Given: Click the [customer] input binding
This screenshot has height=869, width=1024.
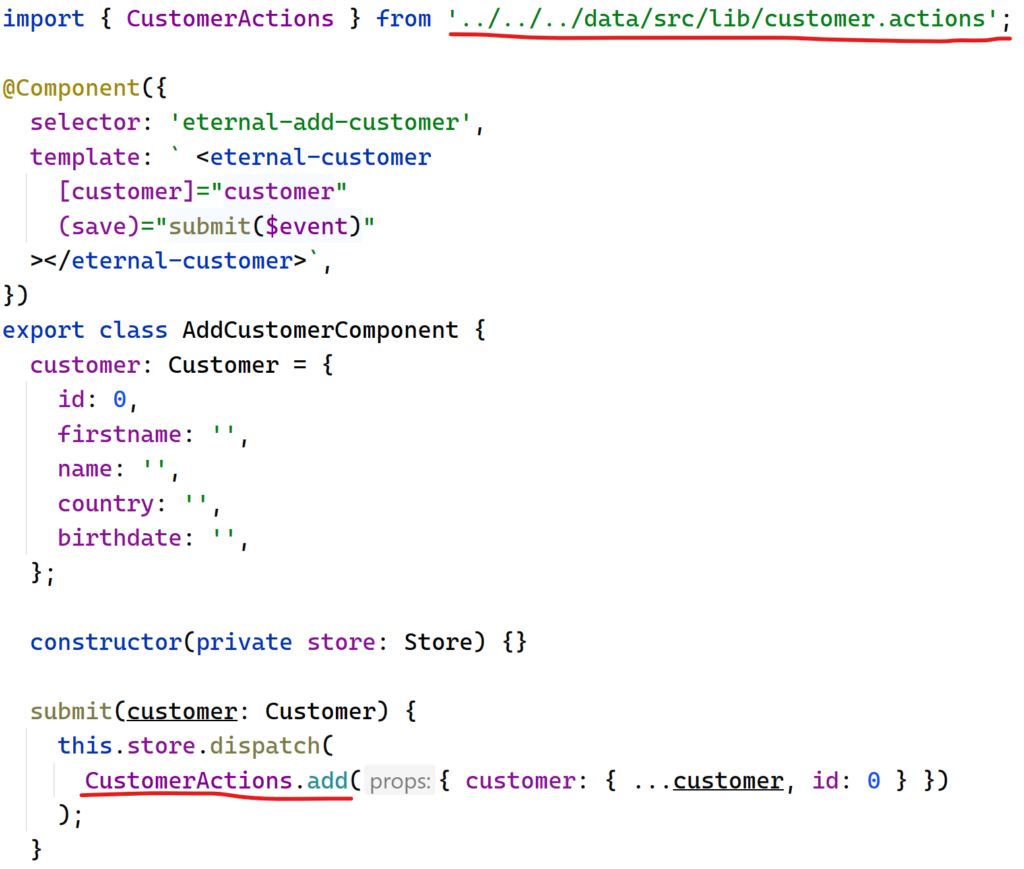Looking at the screenshot, I should pos(127,191).
